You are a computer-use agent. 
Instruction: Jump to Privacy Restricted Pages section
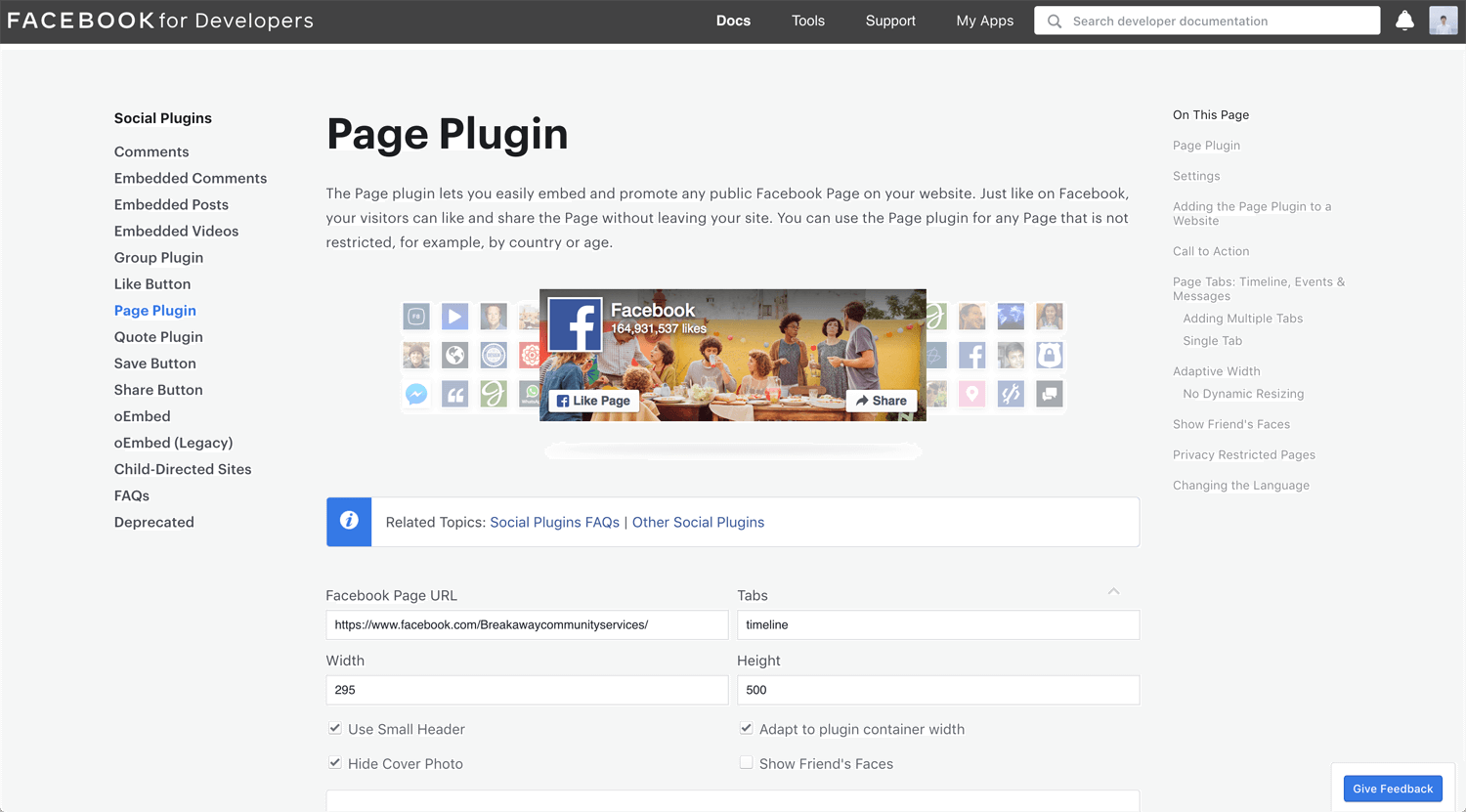tap(1243, 454)
